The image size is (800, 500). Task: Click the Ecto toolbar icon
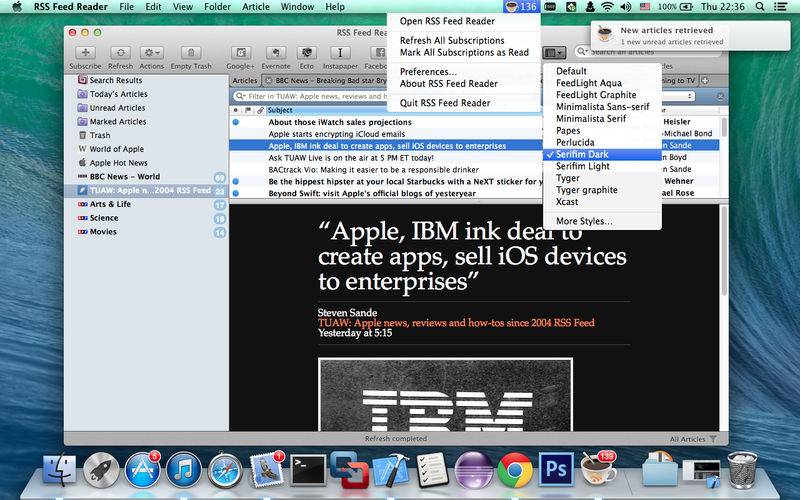[307, 53]
